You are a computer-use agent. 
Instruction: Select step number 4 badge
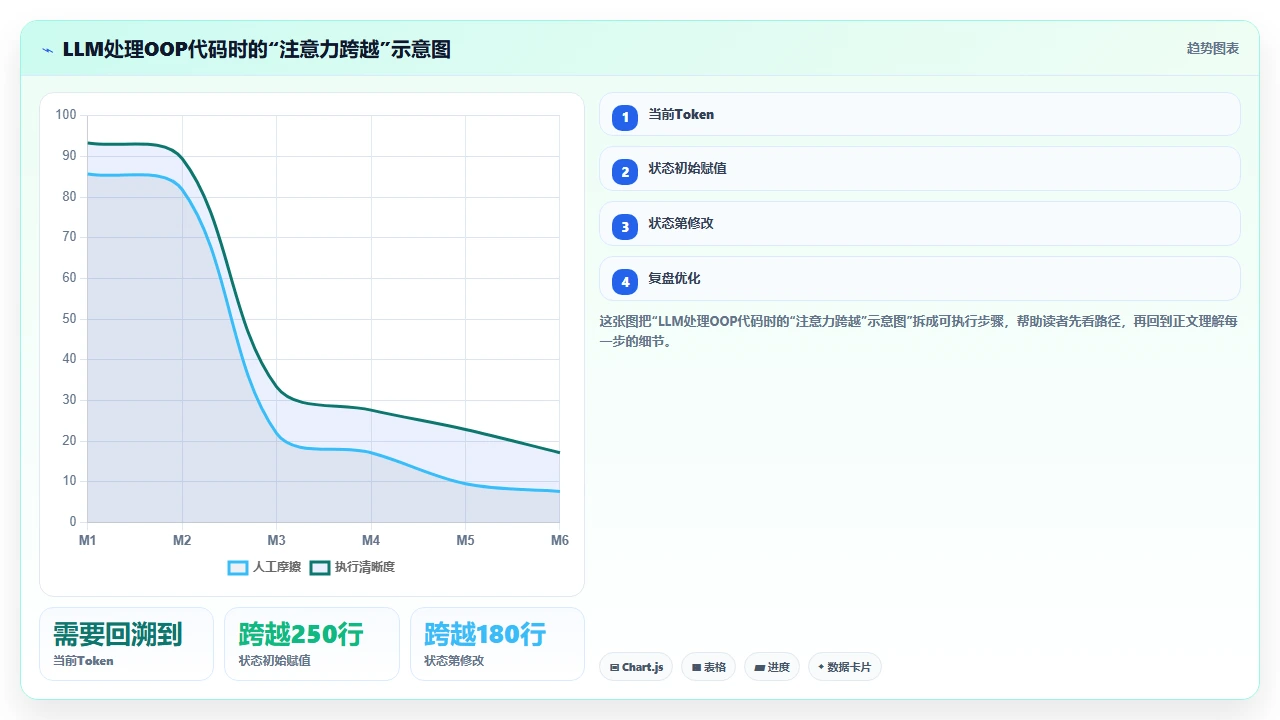point(625,282)
